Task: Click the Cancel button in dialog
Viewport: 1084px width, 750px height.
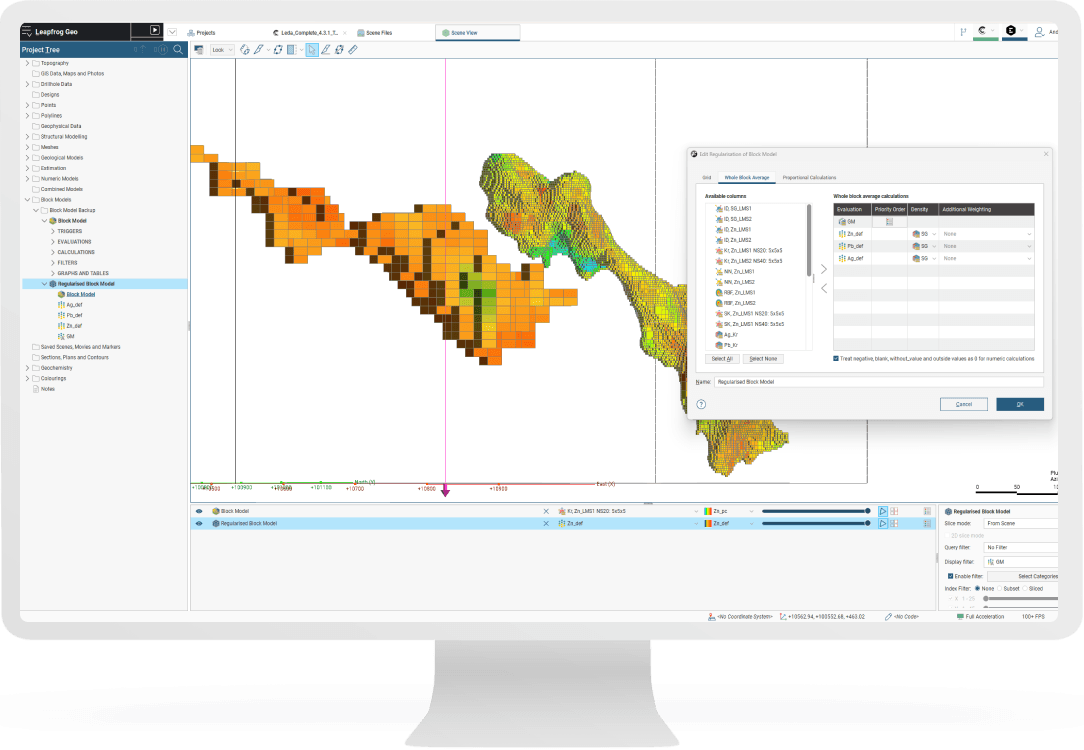Action: click(964, 404)
